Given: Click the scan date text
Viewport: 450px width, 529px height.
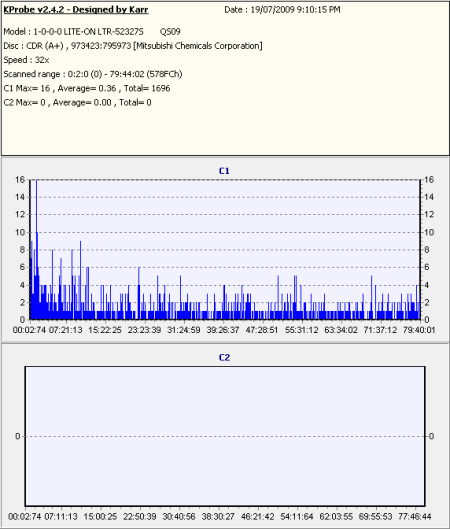Looking at the screenshot, I should tap(282, 10).
